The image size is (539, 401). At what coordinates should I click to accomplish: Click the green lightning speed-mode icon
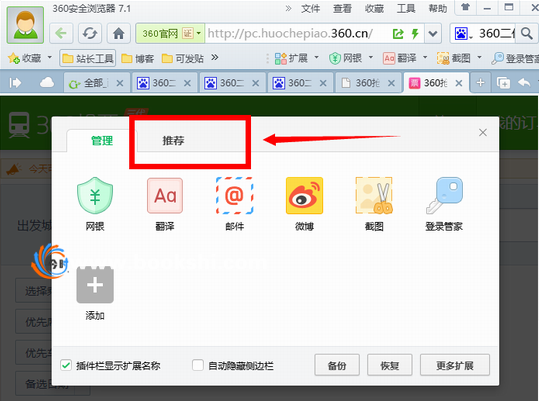pos(415,34)
